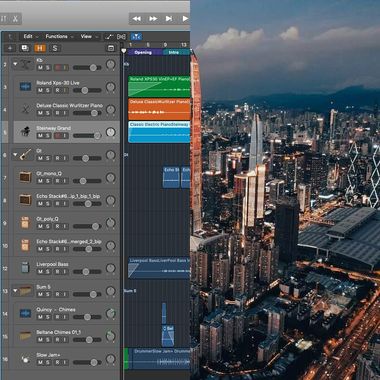Click the Beltane Chimes 01_1 icon
380x380 pixels.
25,336
